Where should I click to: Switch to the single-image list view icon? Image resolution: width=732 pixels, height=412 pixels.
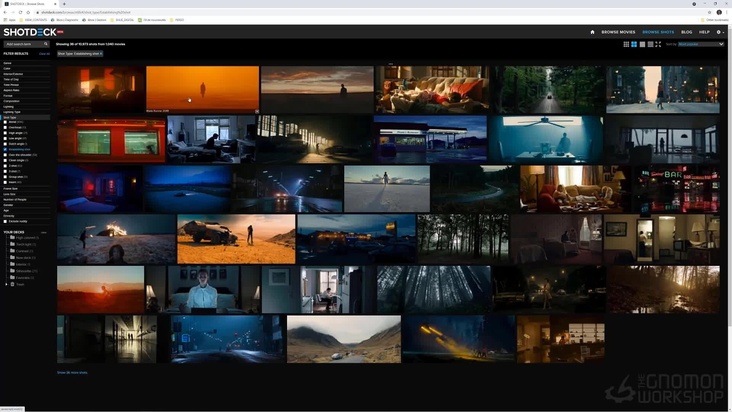tap(650, 44)
